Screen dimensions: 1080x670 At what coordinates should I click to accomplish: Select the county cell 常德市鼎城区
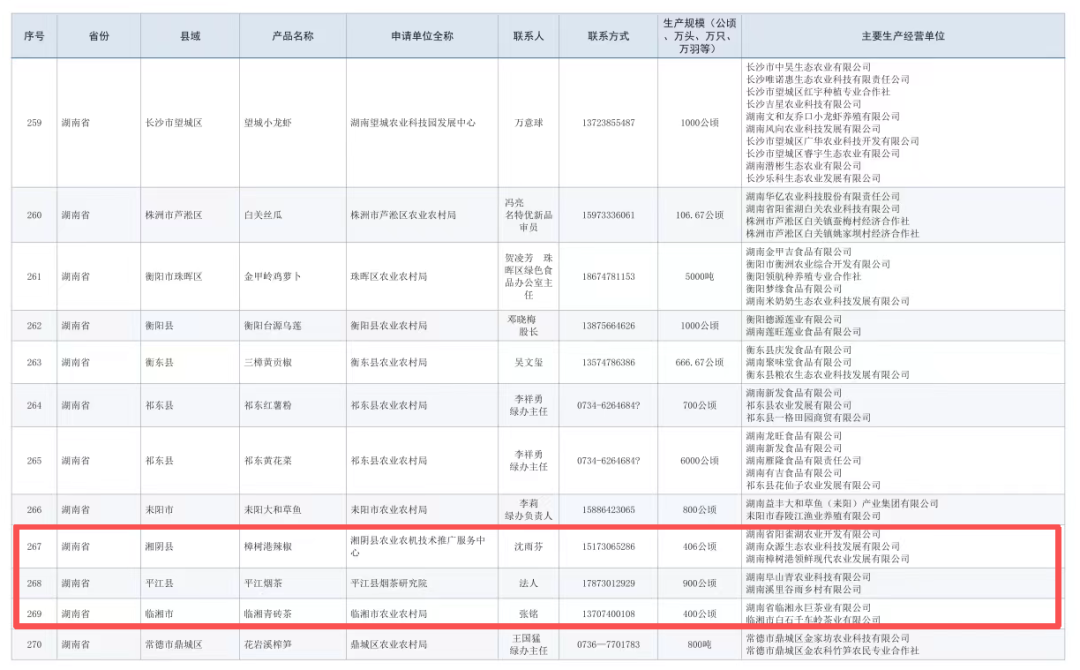coord(174,645)
